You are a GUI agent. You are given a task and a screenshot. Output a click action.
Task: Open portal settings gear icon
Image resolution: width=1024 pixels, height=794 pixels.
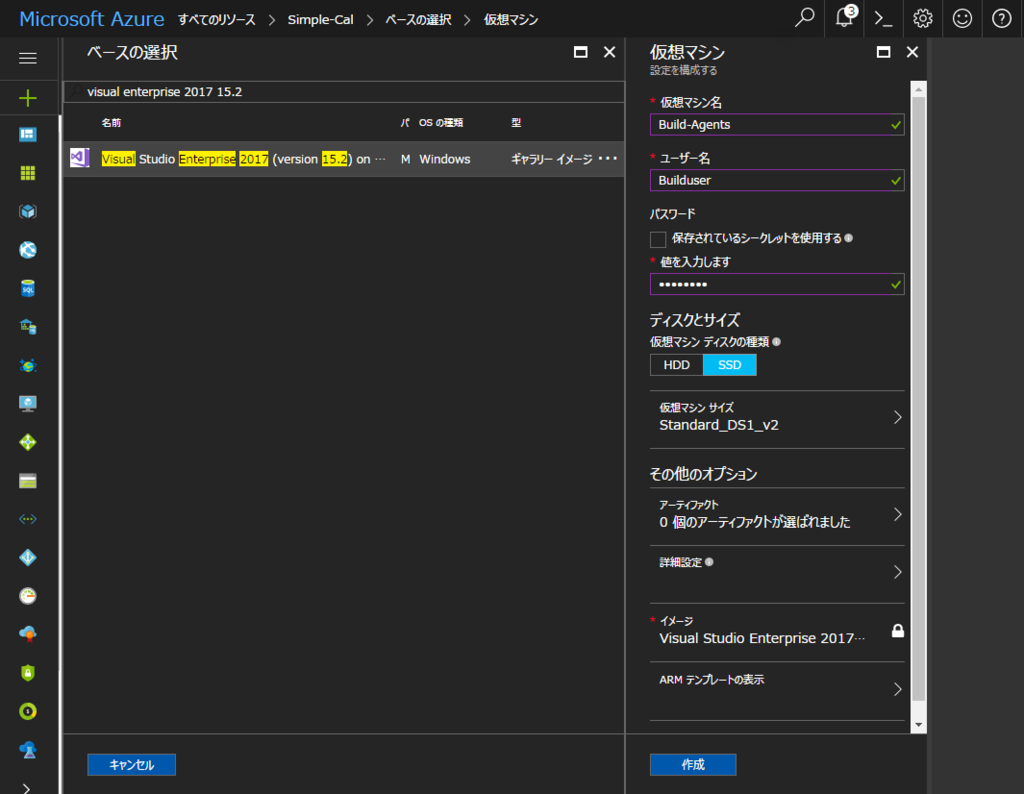pos(923,18)
